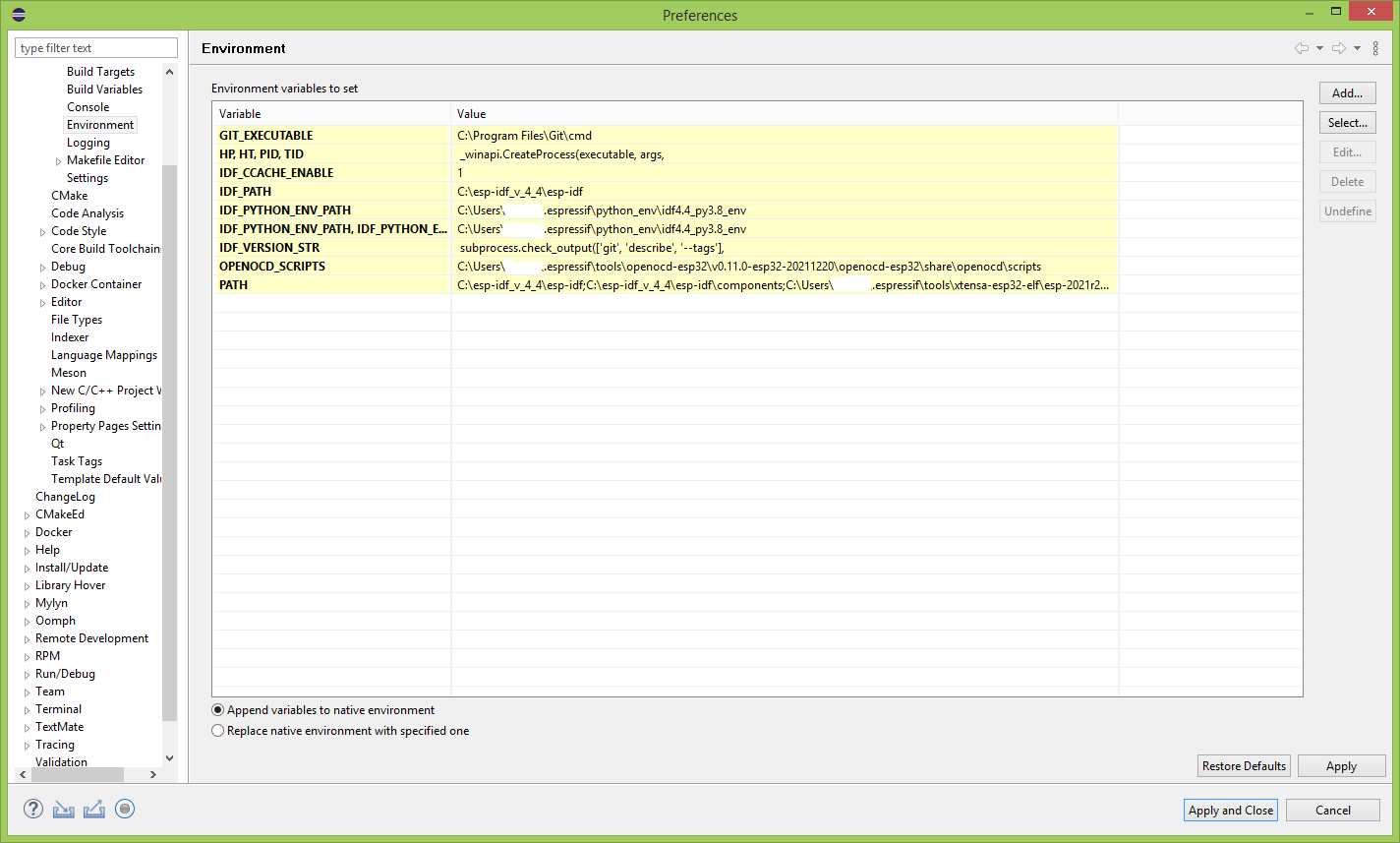Expand the Docker Container node
Screen dimensions: 1400x843
[x=42, y=284]
